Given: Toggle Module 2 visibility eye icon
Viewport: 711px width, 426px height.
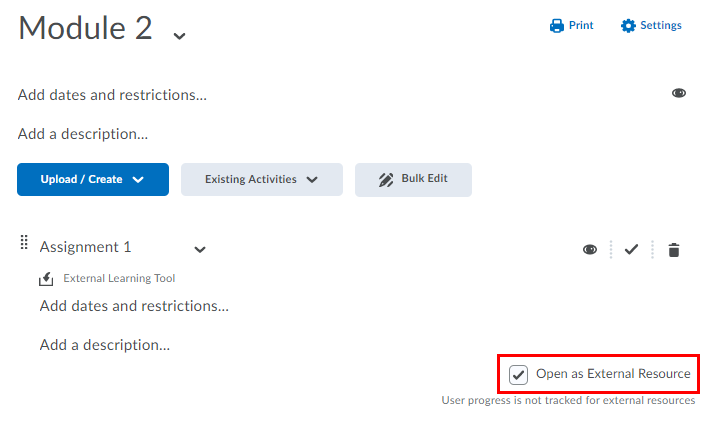Looking at the screenshot, I should [679, 93].
